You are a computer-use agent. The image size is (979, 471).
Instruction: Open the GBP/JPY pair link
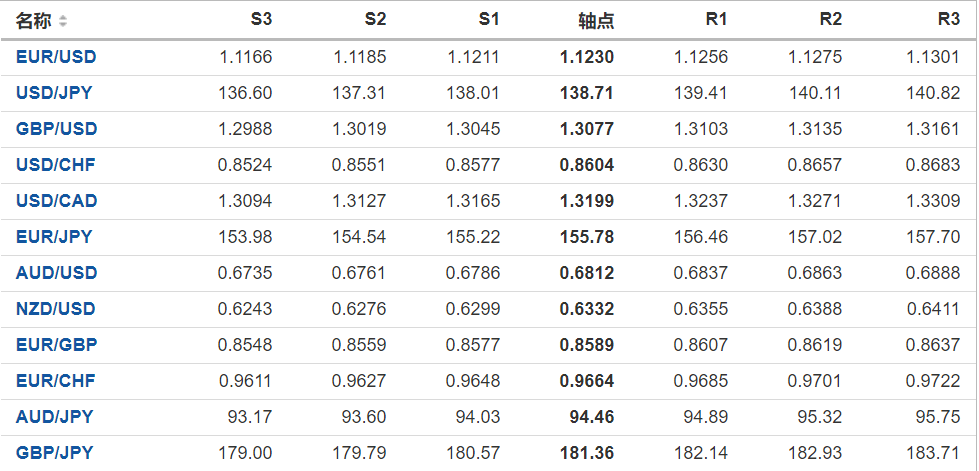54,453
